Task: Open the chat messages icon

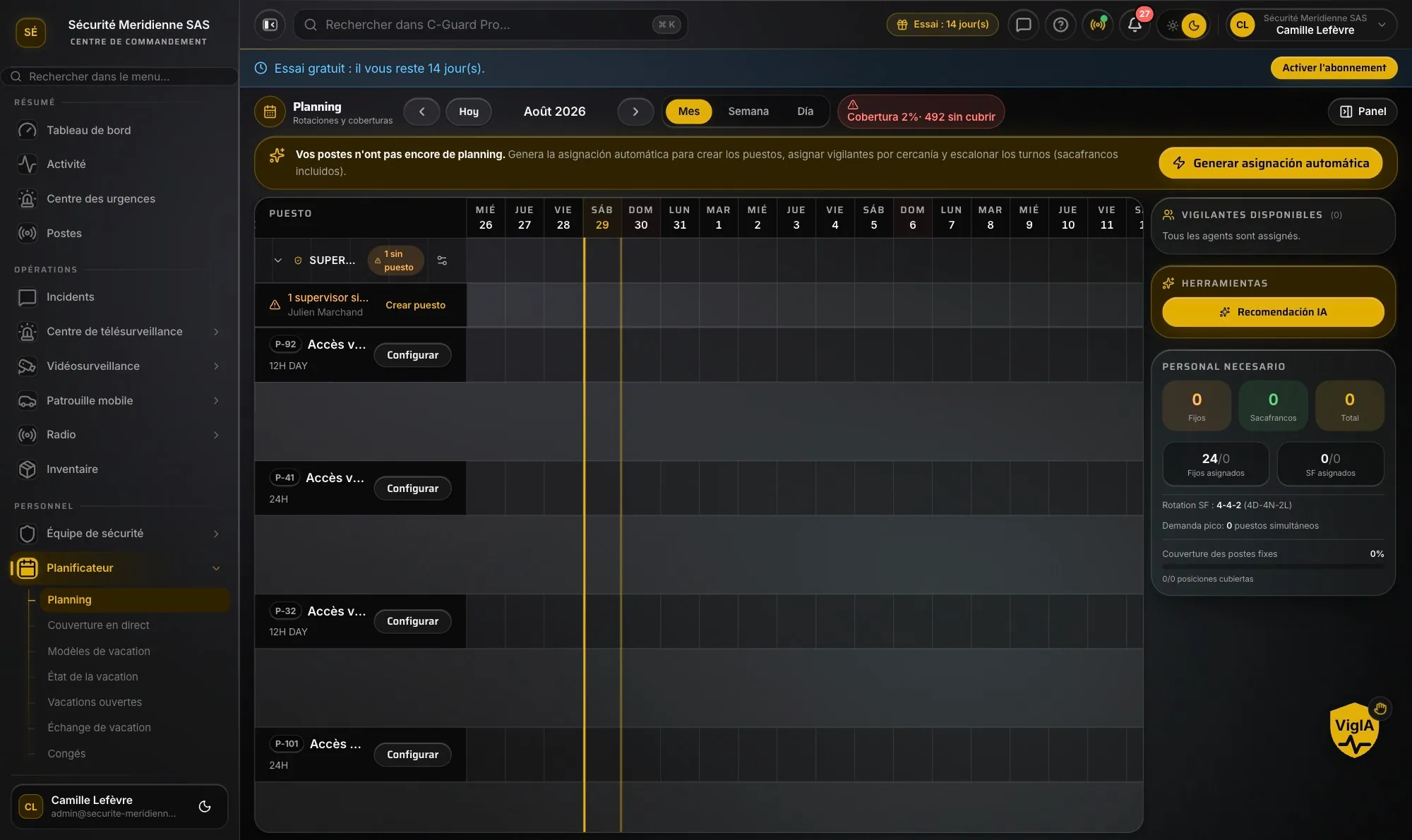Action: (1023, 25)
